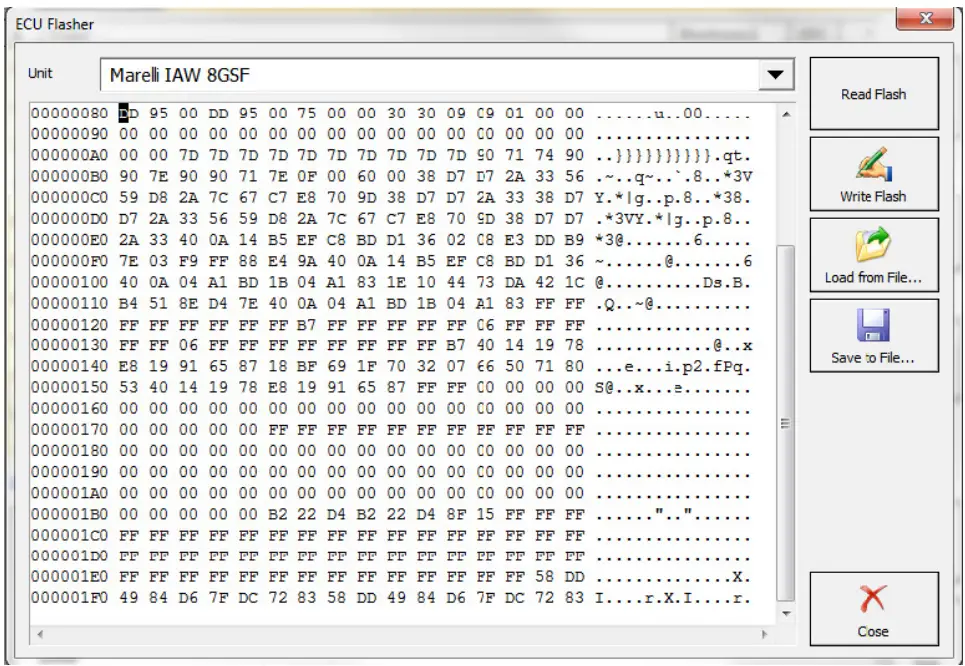Click address 000001A0 in hex view
This screenshot has width=965, height=666.
pyautogui.click(x=70, y=493)
